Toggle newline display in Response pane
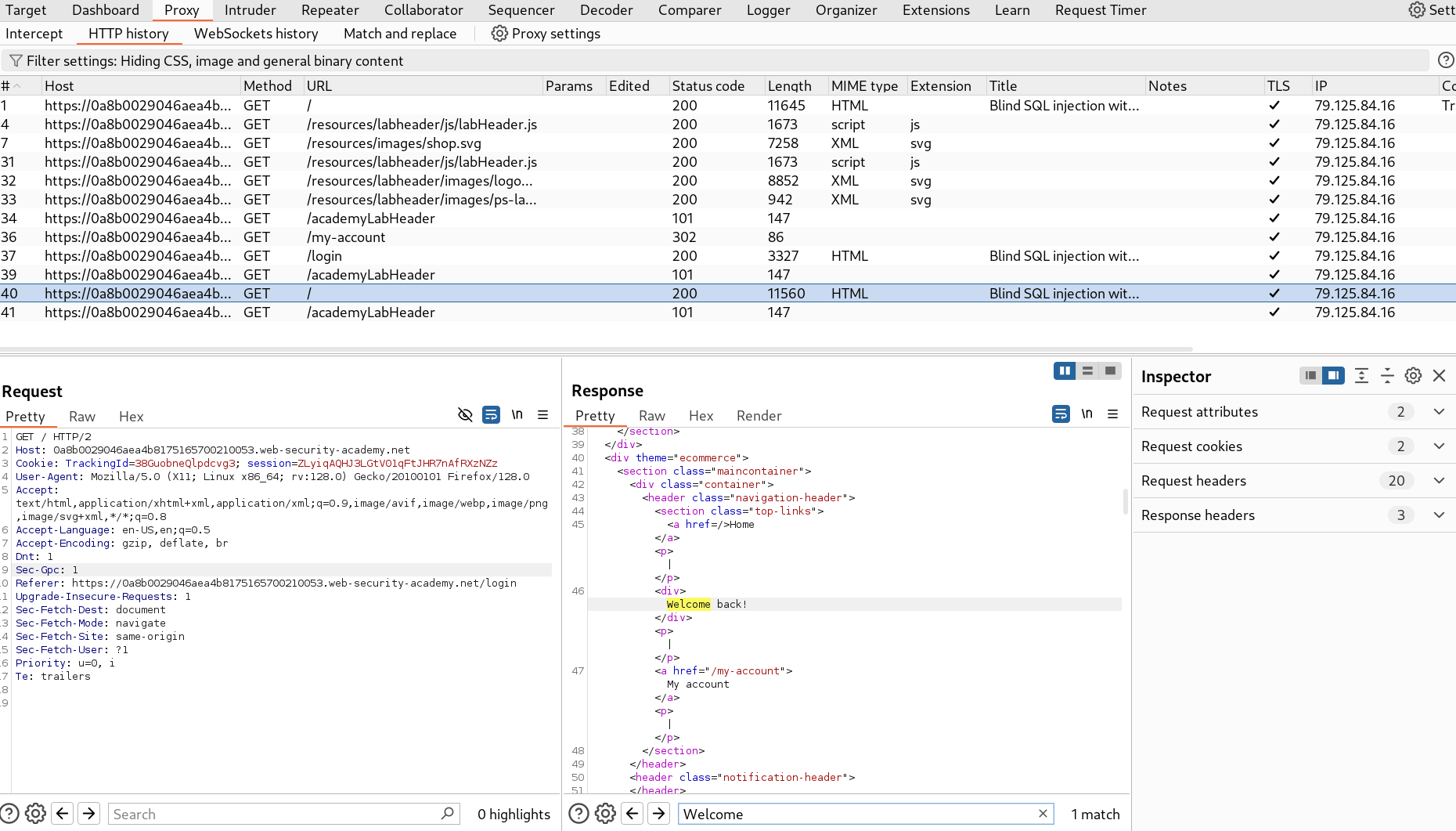Viewport: 1456px width, 831px height. (1087, 414)
